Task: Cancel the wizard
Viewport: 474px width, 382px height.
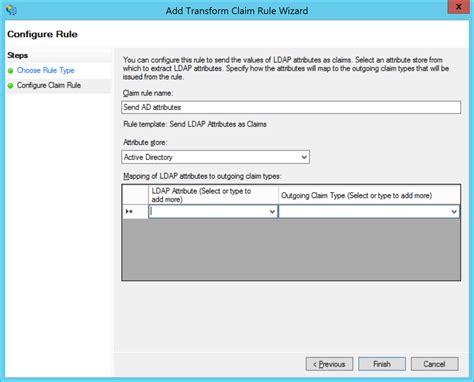Action: [x=435, y=364]
